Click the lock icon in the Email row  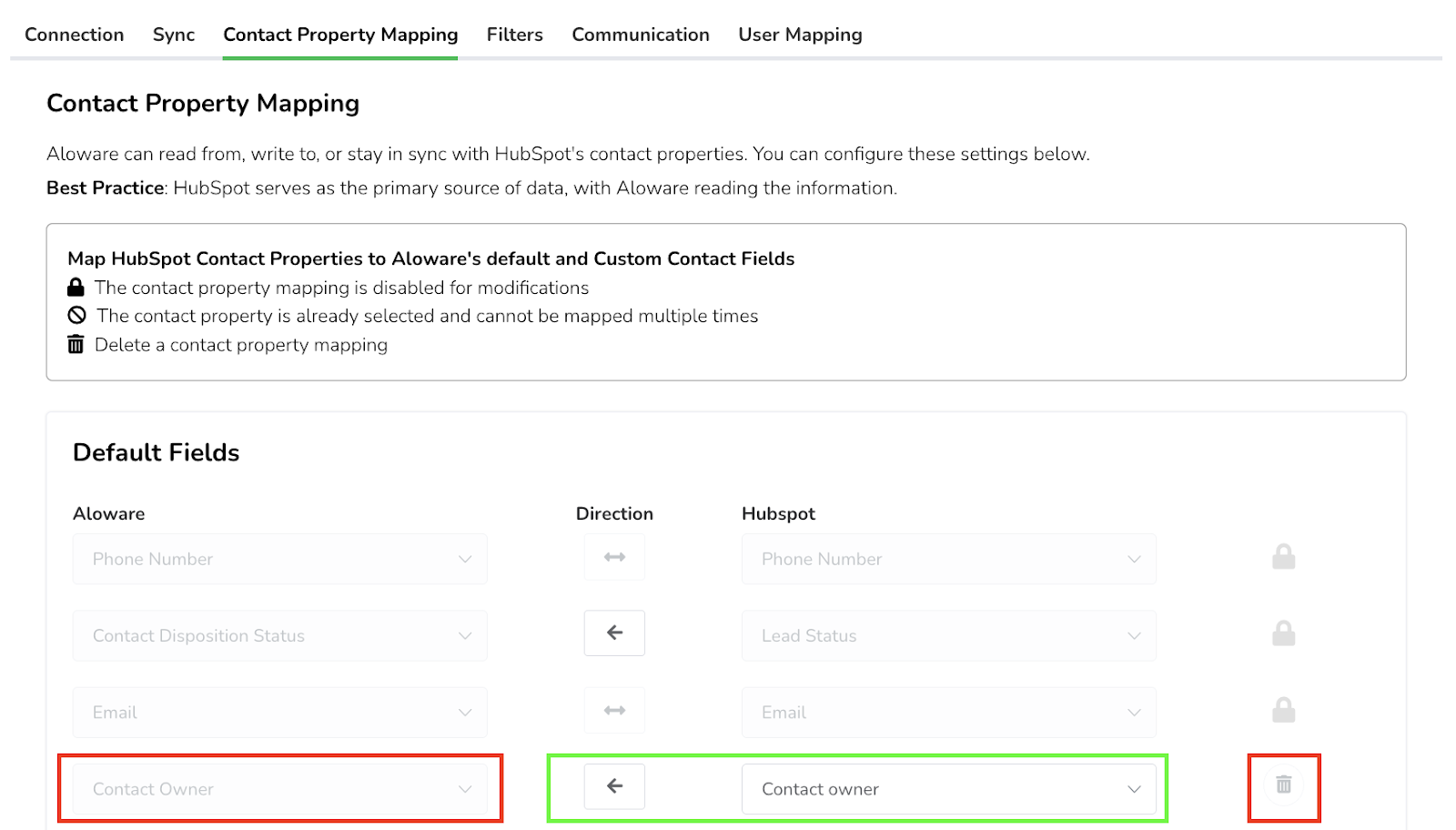[x=1284, y=709]
